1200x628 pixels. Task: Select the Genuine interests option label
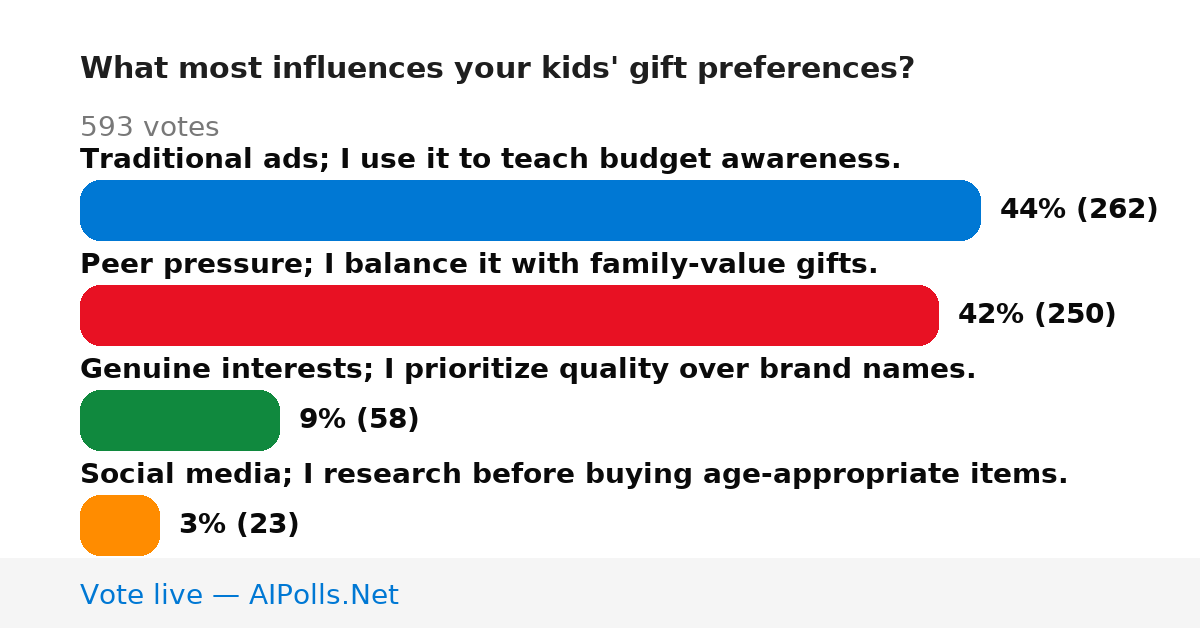528,369
